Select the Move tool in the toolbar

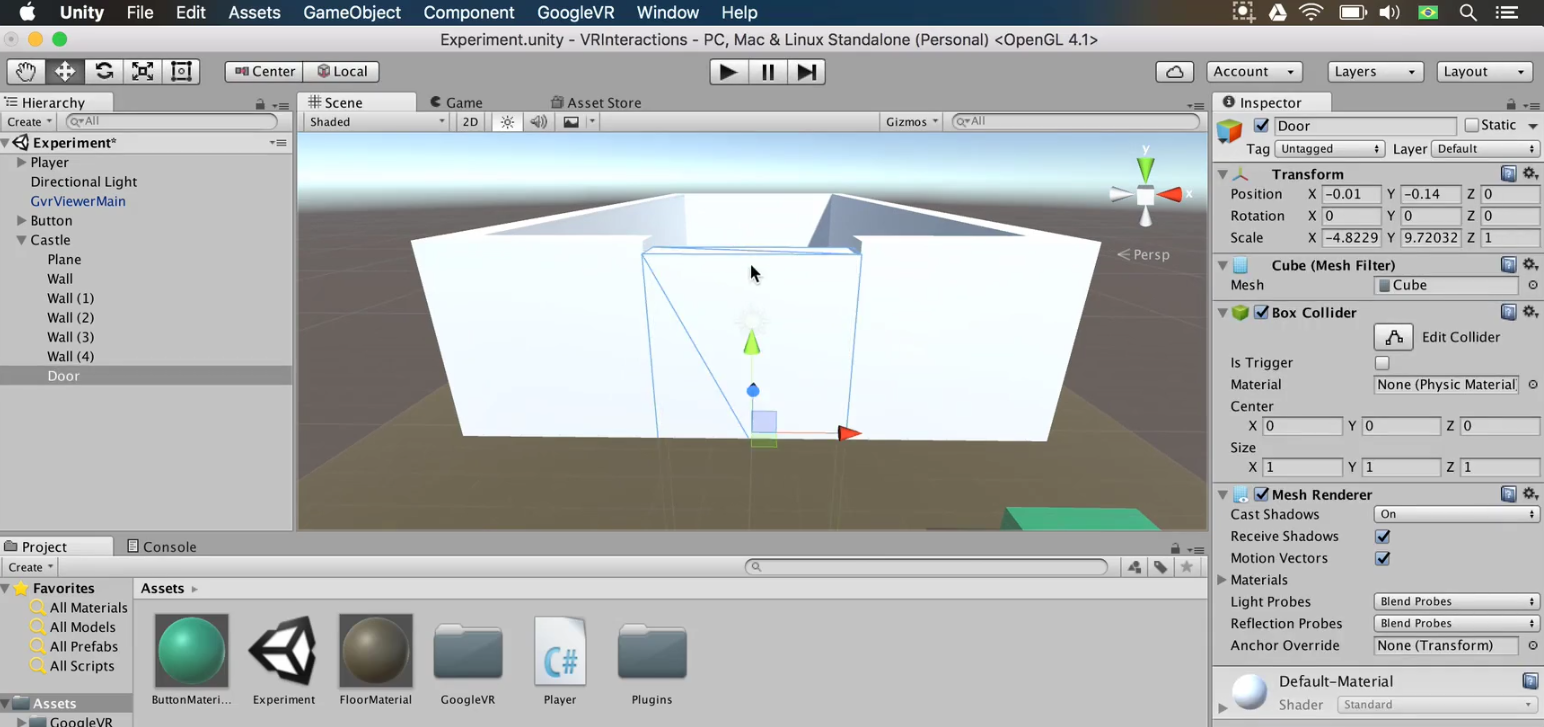[x=64, y=71]
